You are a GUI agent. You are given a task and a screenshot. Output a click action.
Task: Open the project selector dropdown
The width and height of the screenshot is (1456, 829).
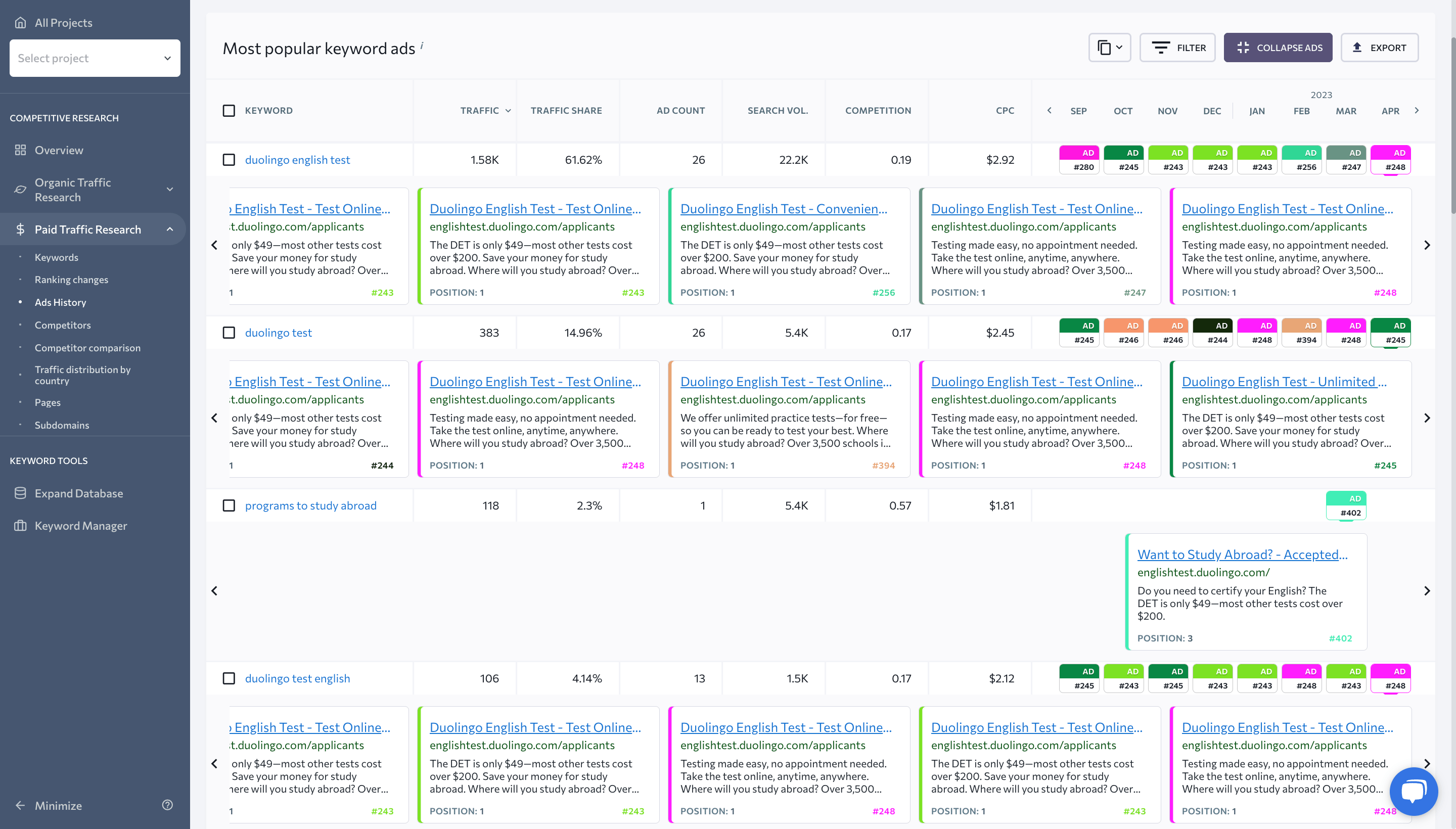coord(94,57)
